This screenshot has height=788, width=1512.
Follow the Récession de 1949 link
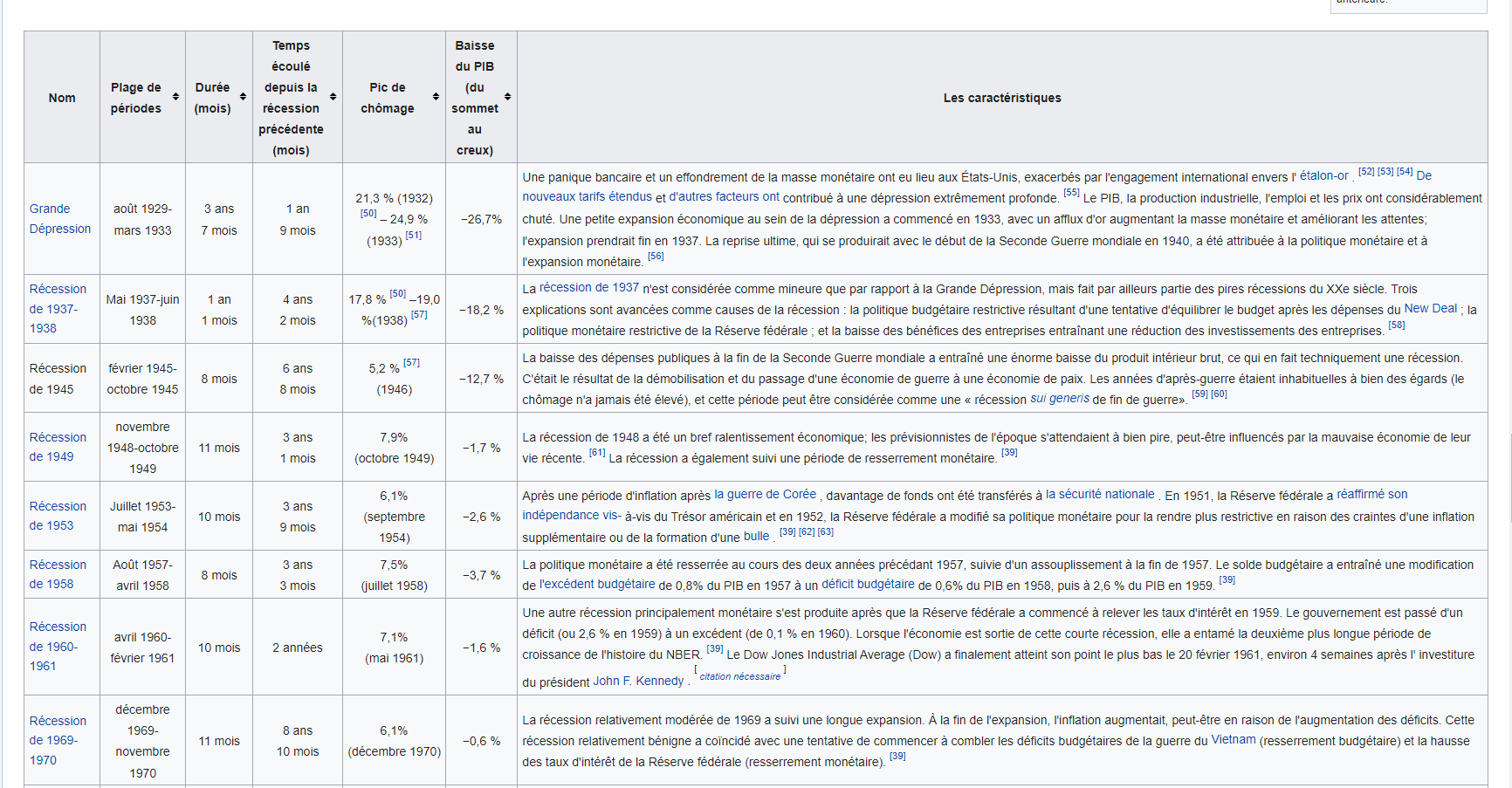point(58,447)
